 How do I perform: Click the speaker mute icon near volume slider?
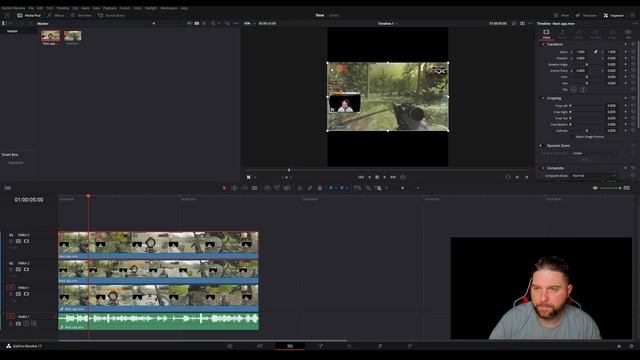595,188
